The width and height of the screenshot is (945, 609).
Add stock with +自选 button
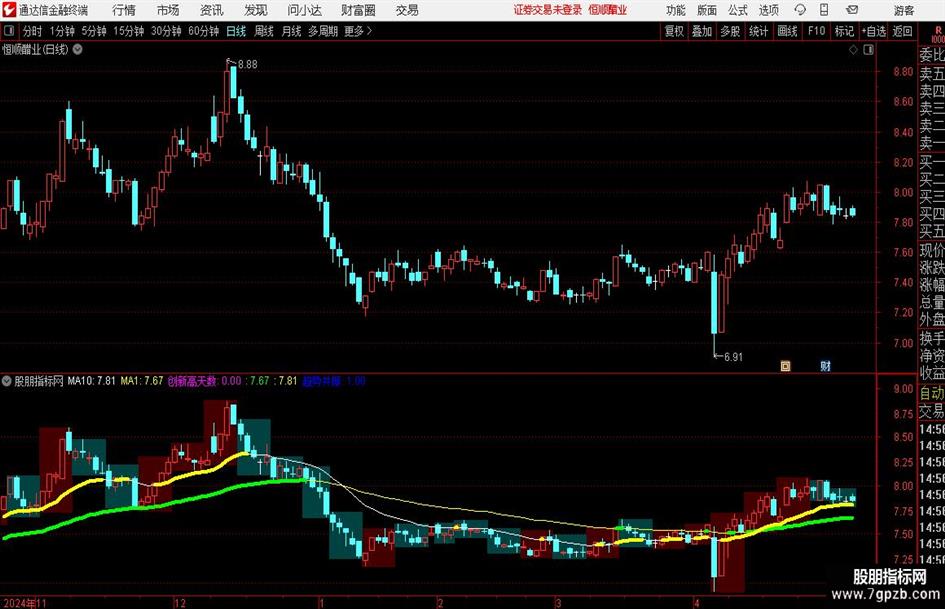(873, 31)
